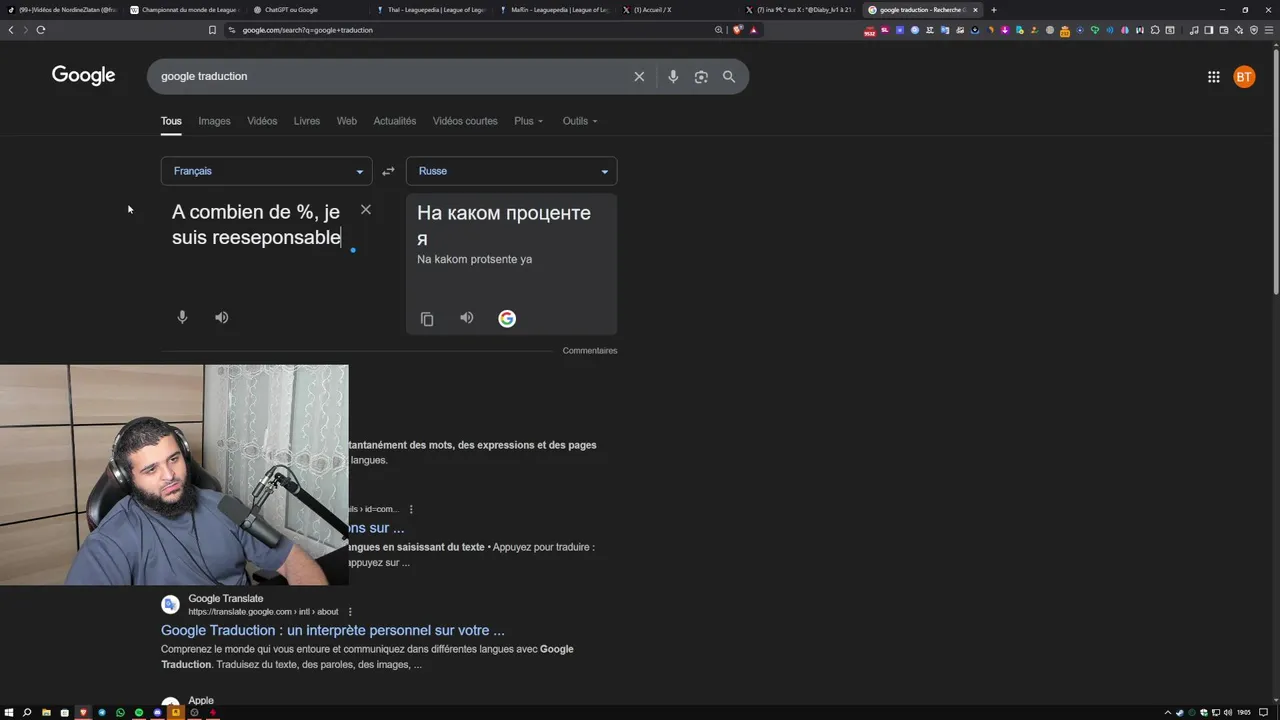Image resolution: width=1280 pixels, height=720 pixels.
Task: Switch to the Vidéos tab
Action: pos(262,121)
